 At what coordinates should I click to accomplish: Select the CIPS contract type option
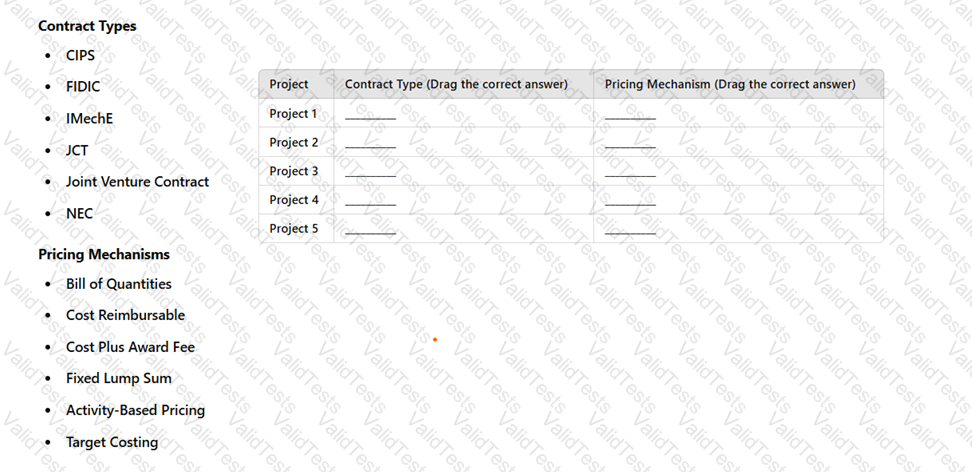coord(80,56)
